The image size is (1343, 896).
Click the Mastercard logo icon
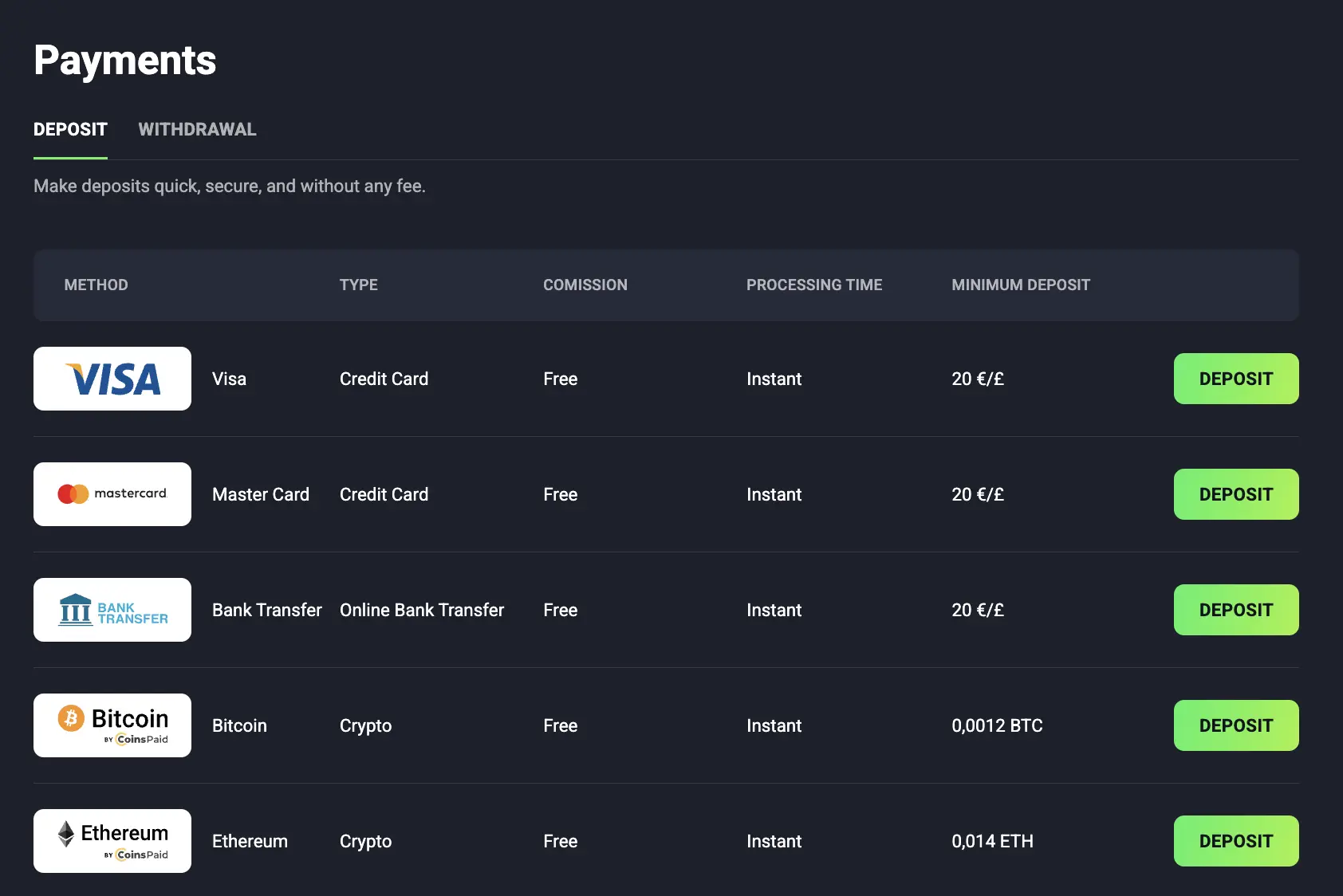point(112,494)
